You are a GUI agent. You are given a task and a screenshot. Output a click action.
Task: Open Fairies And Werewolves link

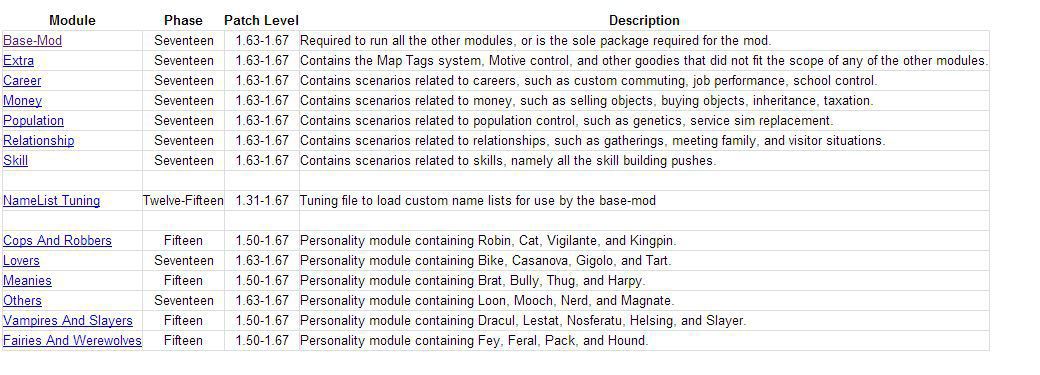pos(72,340)
